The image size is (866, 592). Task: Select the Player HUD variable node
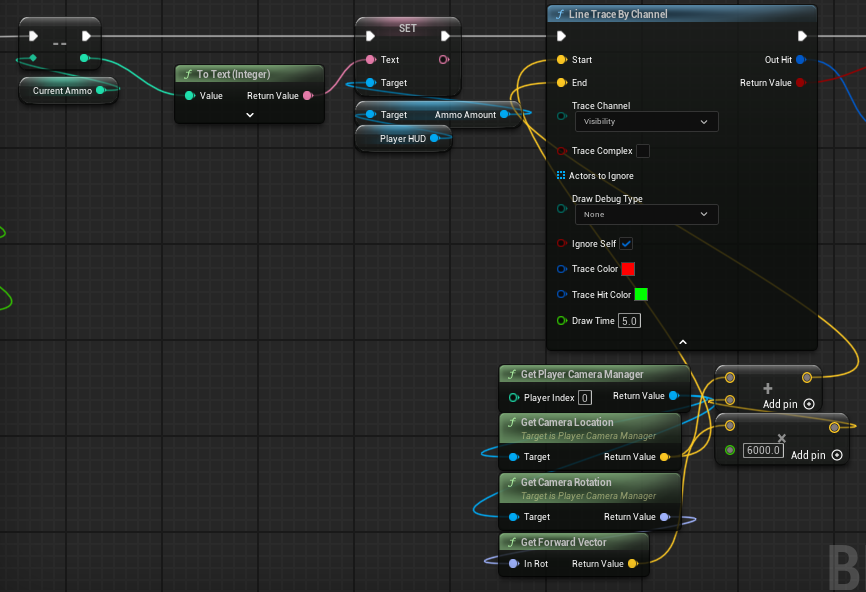403,139
